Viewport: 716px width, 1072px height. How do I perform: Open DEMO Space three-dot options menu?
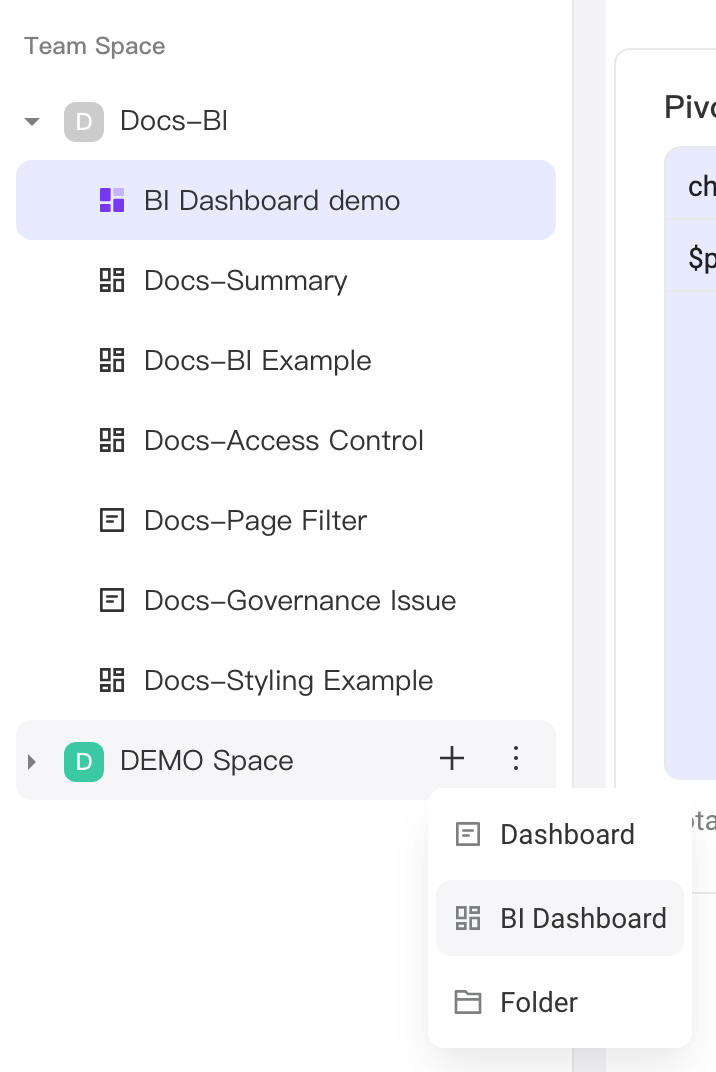516,758
